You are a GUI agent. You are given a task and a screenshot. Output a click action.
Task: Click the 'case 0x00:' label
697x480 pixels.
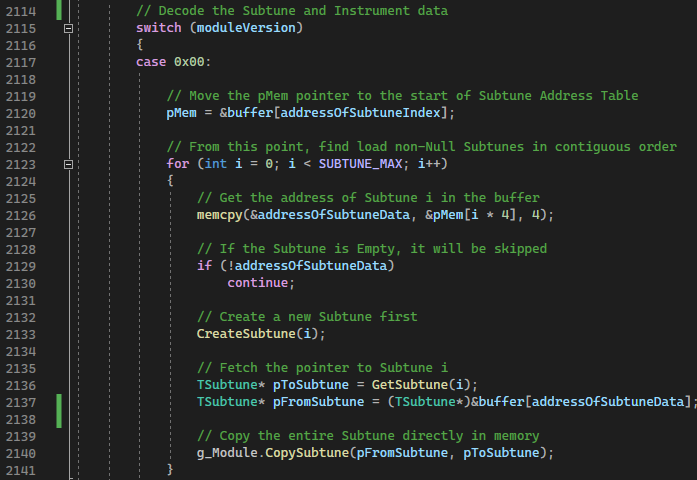coord(173,62)
